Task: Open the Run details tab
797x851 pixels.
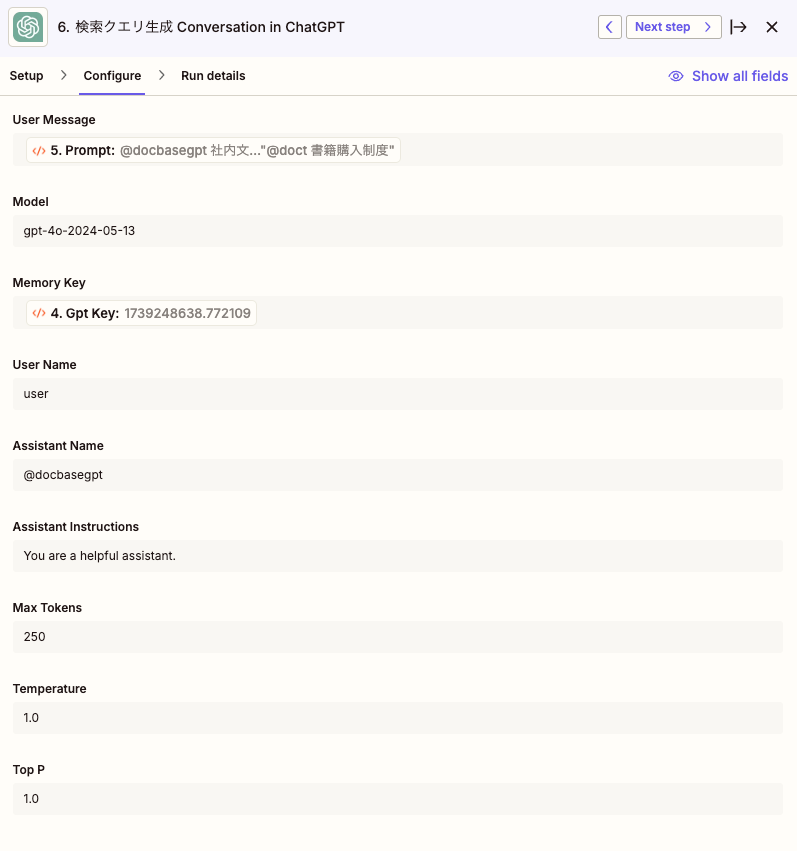Action: click(x=213, y=75)
